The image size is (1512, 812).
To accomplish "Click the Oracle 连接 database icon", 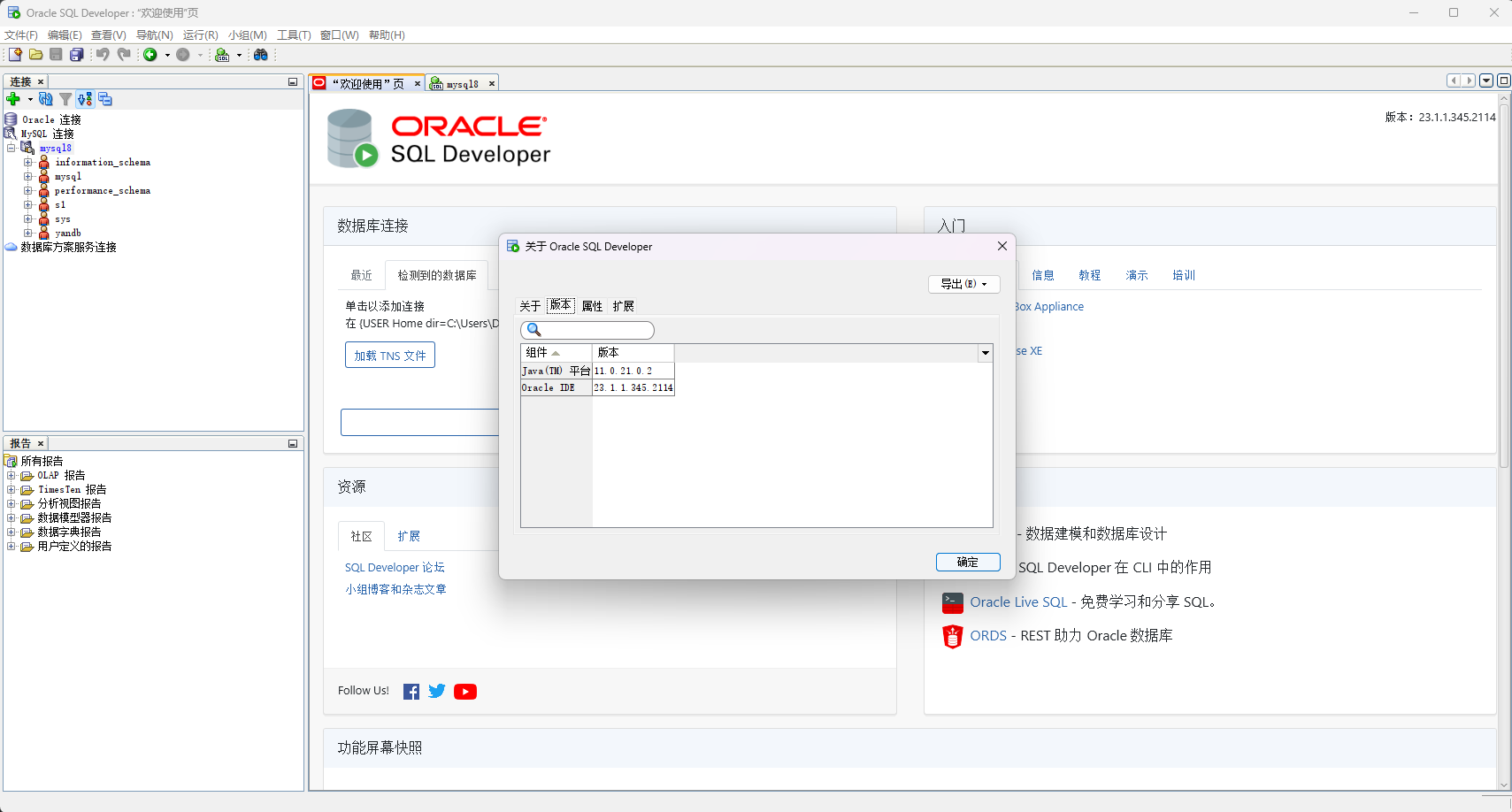I will [11, 119].
